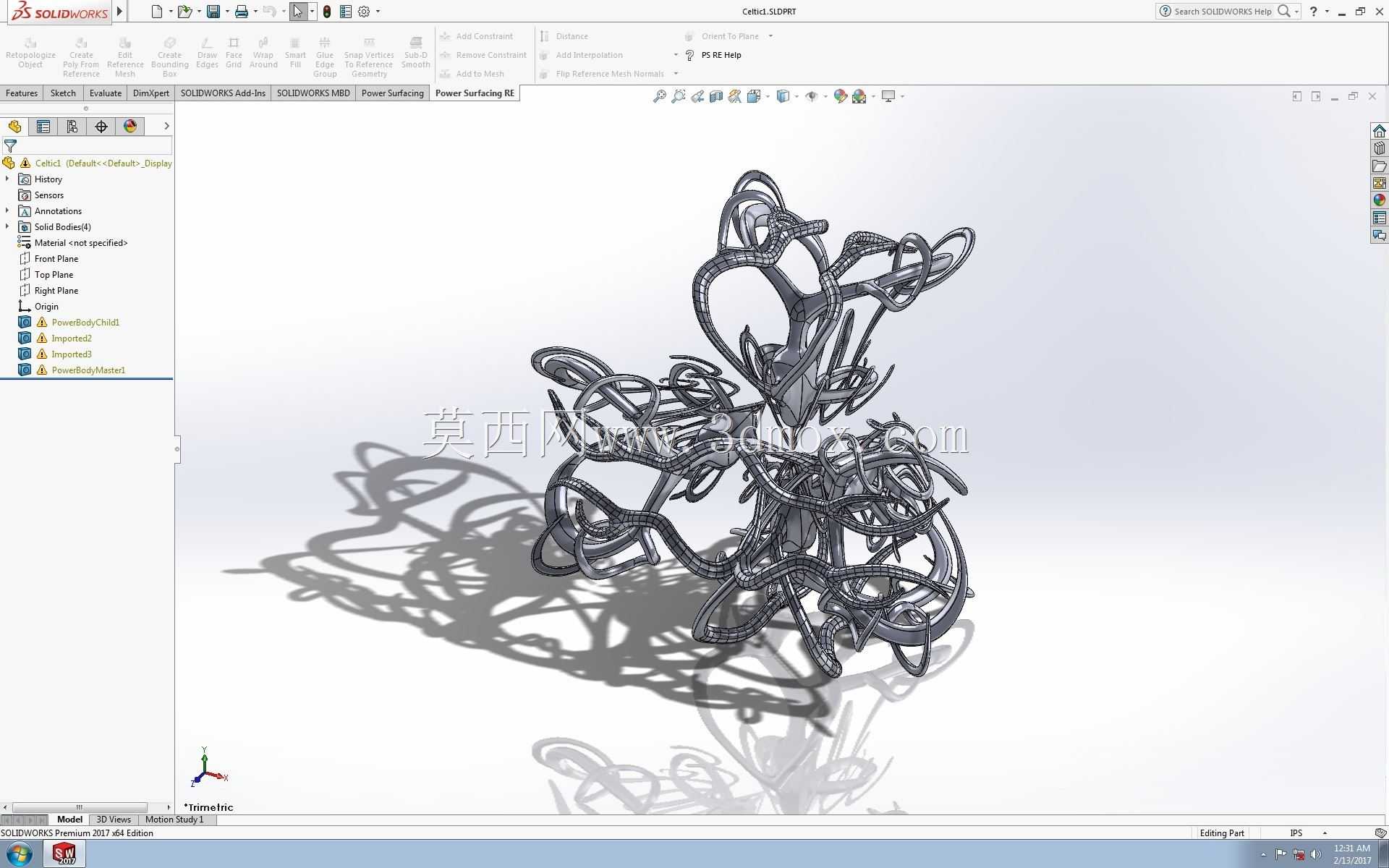Open the PropertyManager tab icon

pos(43,127)
